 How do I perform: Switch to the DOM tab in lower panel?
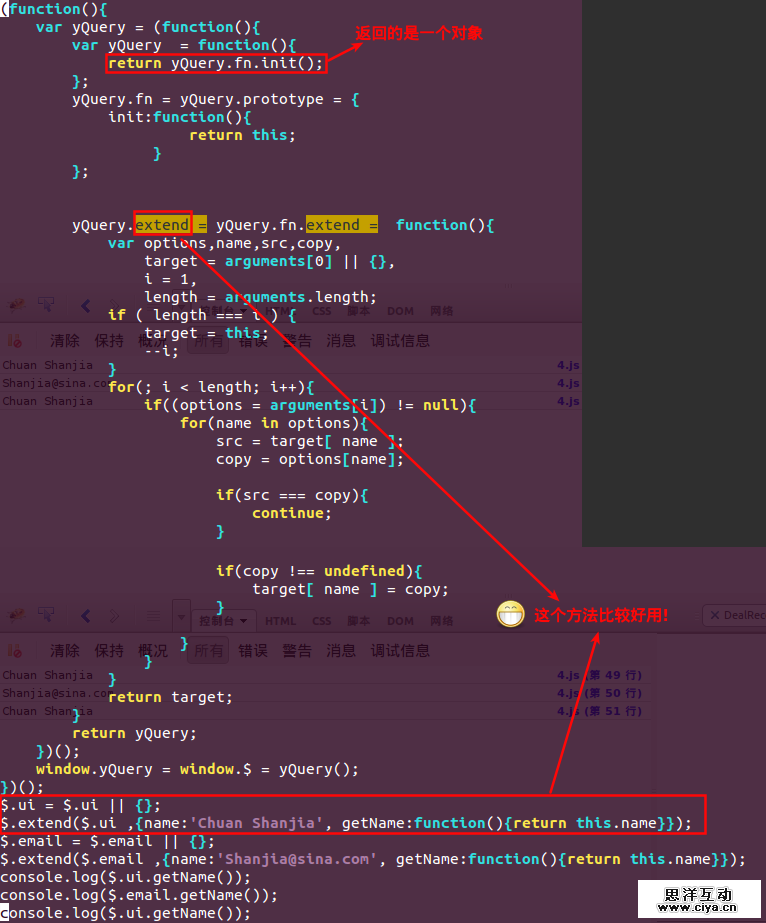(x=400, y=621)
